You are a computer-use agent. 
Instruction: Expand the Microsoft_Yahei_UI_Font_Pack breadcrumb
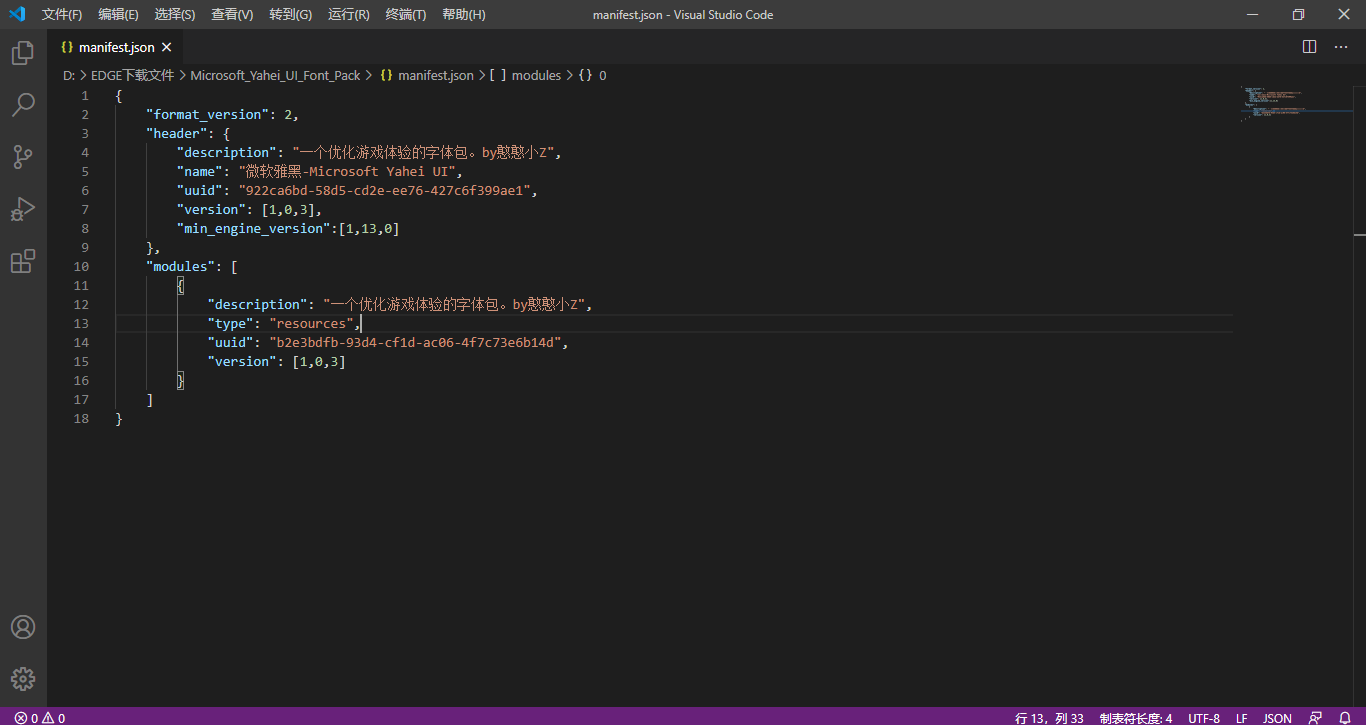tap(275, 75)
